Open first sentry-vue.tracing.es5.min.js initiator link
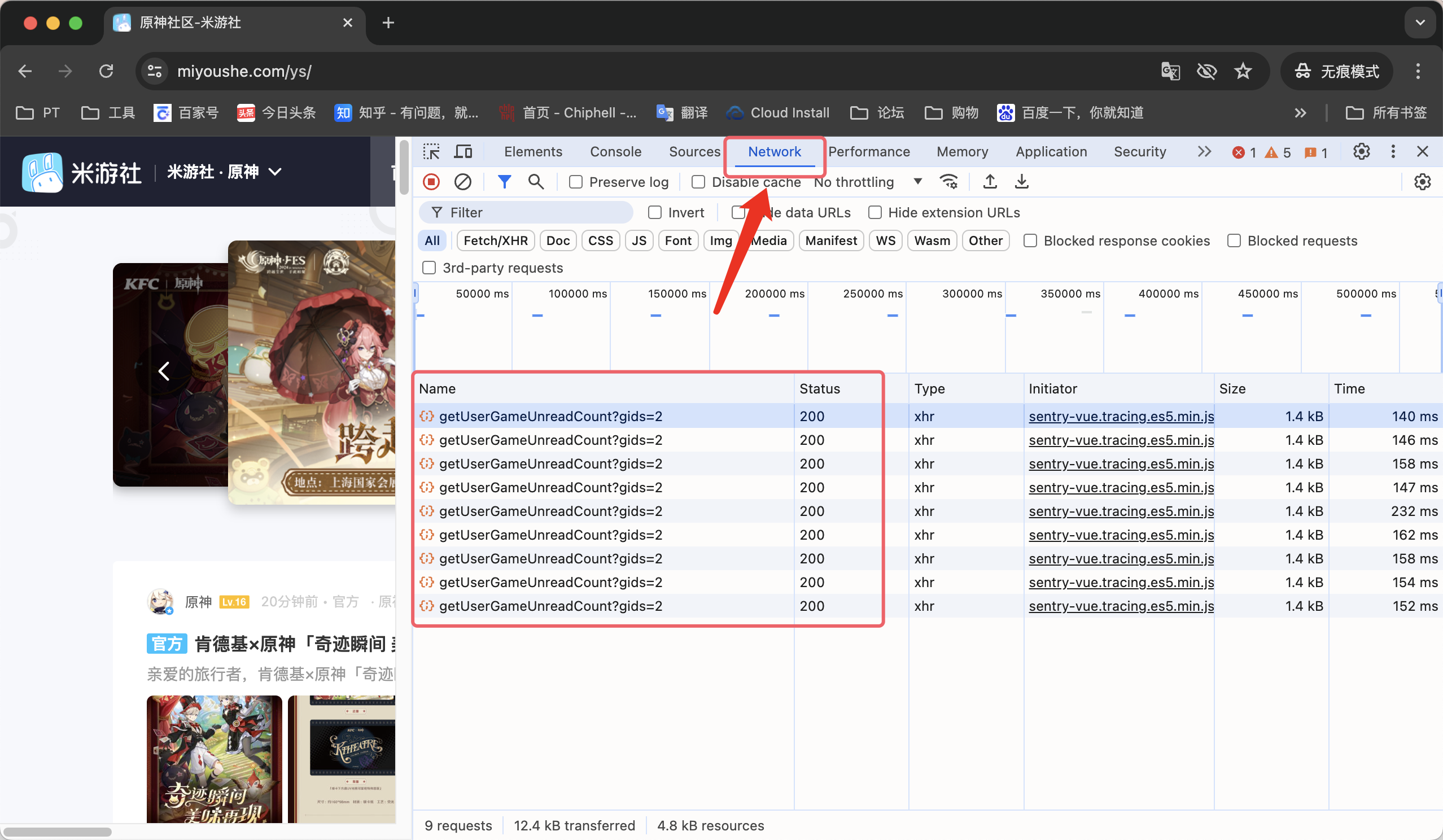Image resolution: width=1443 pixels, height=840 pixels. 1121,416
